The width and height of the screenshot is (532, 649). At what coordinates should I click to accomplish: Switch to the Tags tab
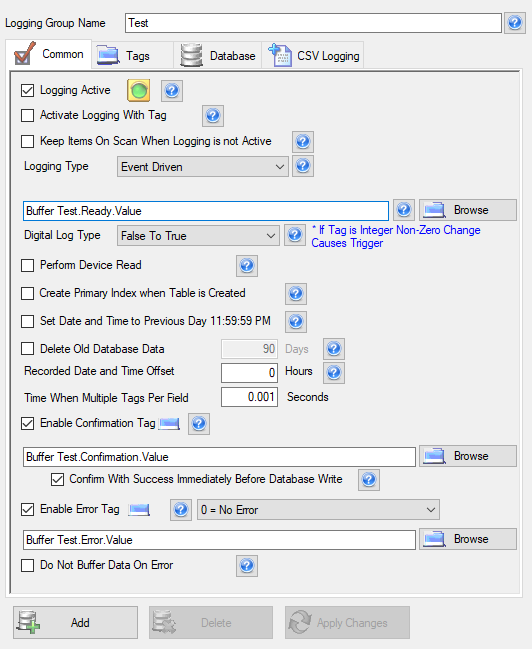(132, 55)
